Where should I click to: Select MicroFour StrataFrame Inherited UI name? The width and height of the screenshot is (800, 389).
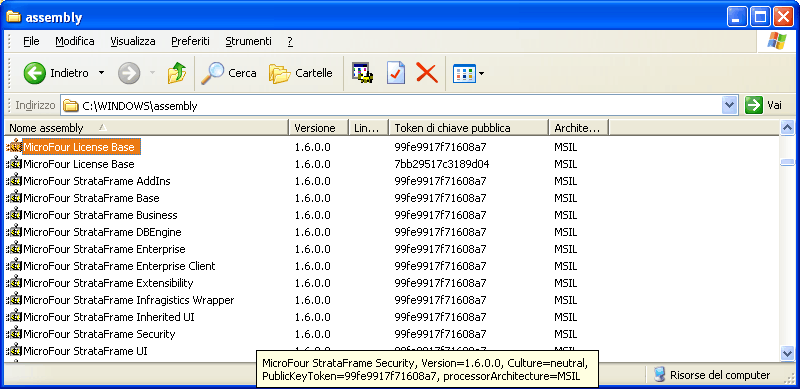pos(109,317)
